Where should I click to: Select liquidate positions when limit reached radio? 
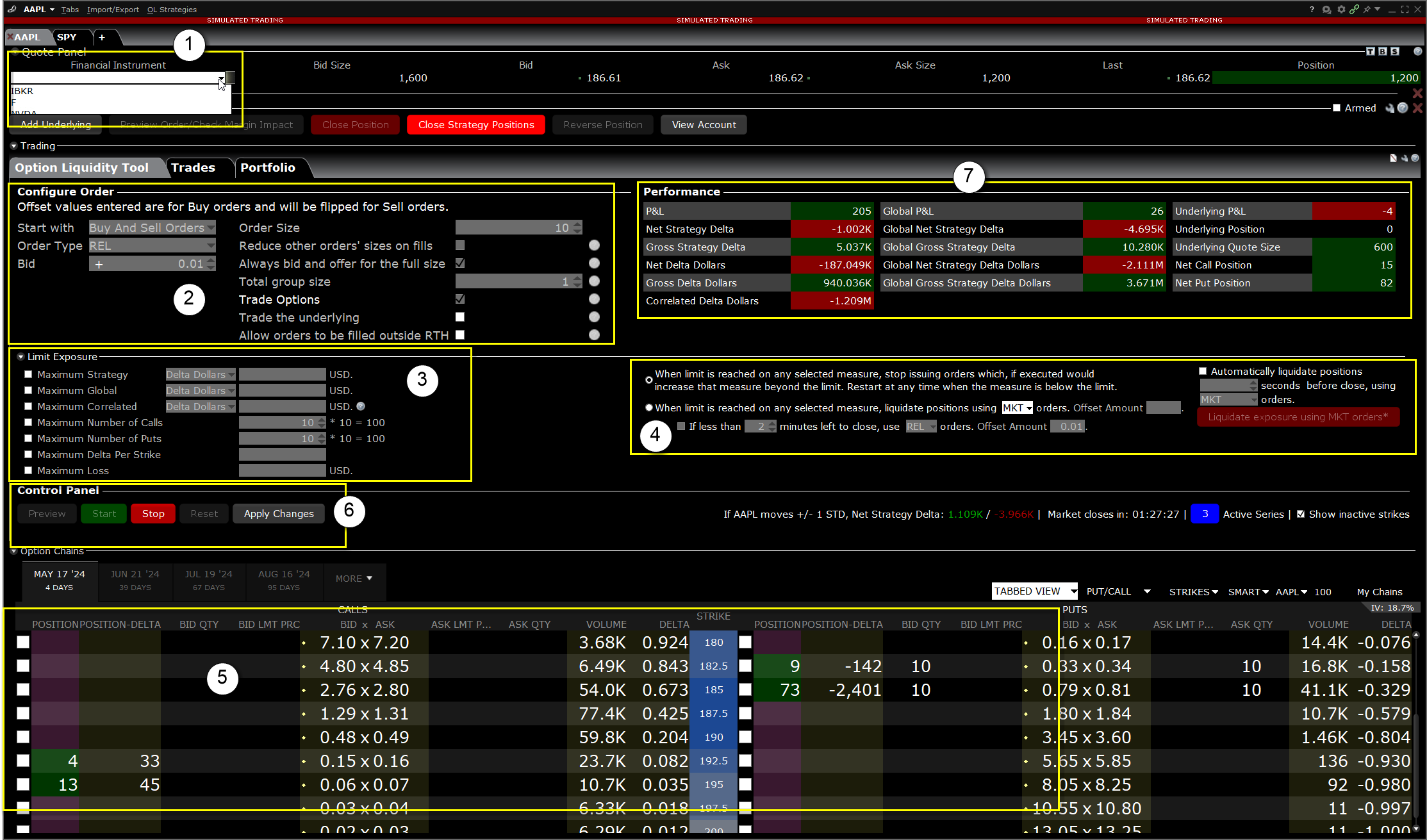(x=648, y=408)
